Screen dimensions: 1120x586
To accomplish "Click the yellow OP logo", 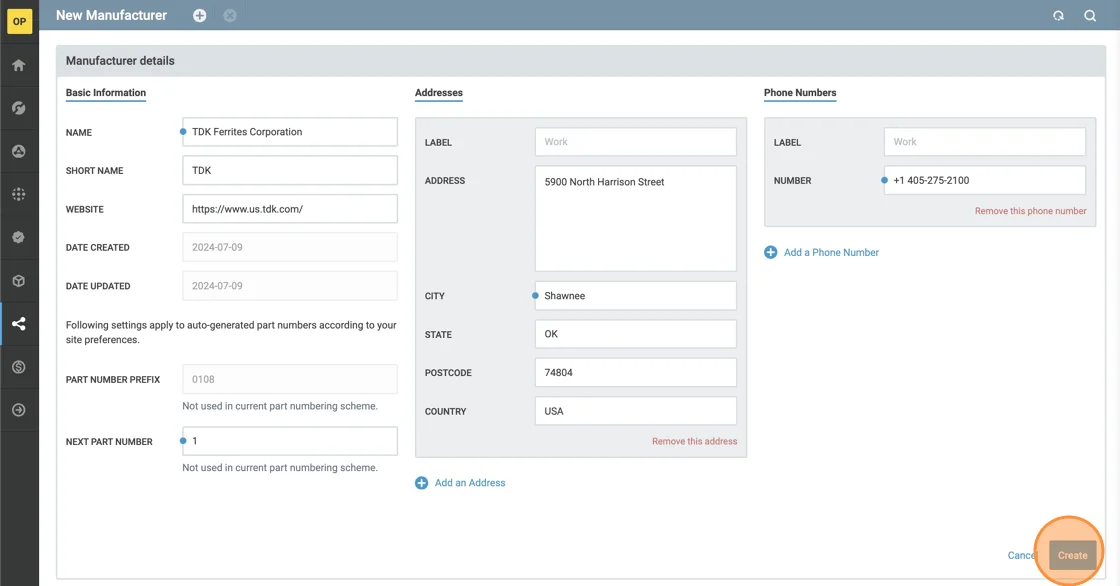I will coord(19,21).
